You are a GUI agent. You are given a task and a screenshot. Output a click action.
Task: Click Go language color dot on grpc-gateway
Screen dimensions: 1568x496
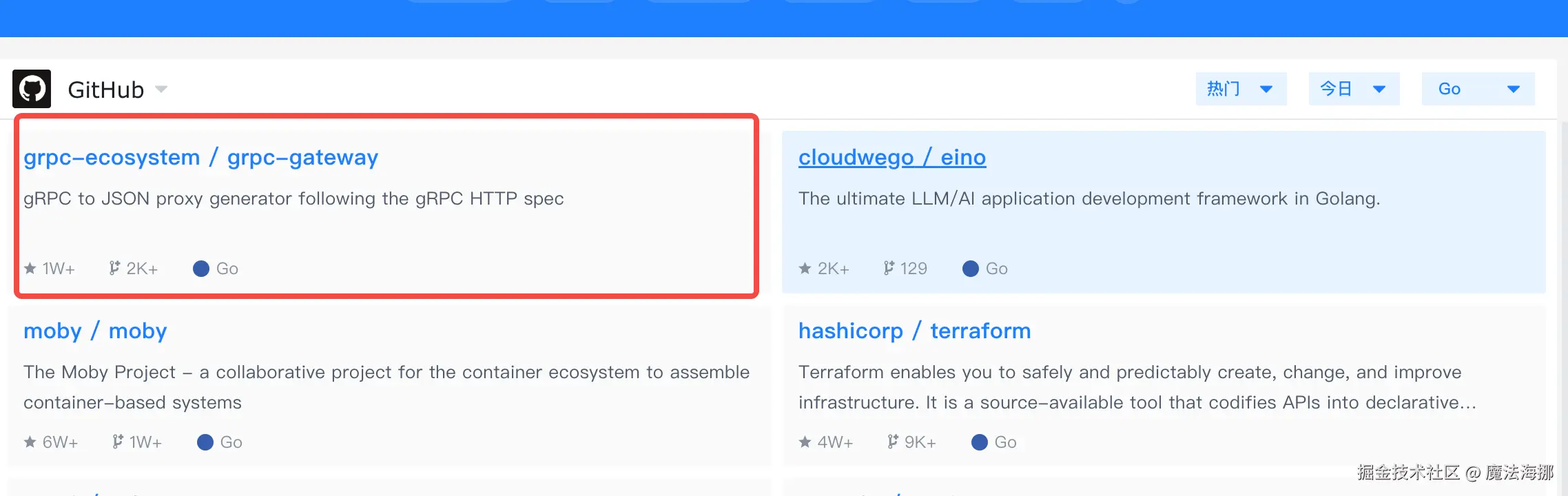point(201,269)
